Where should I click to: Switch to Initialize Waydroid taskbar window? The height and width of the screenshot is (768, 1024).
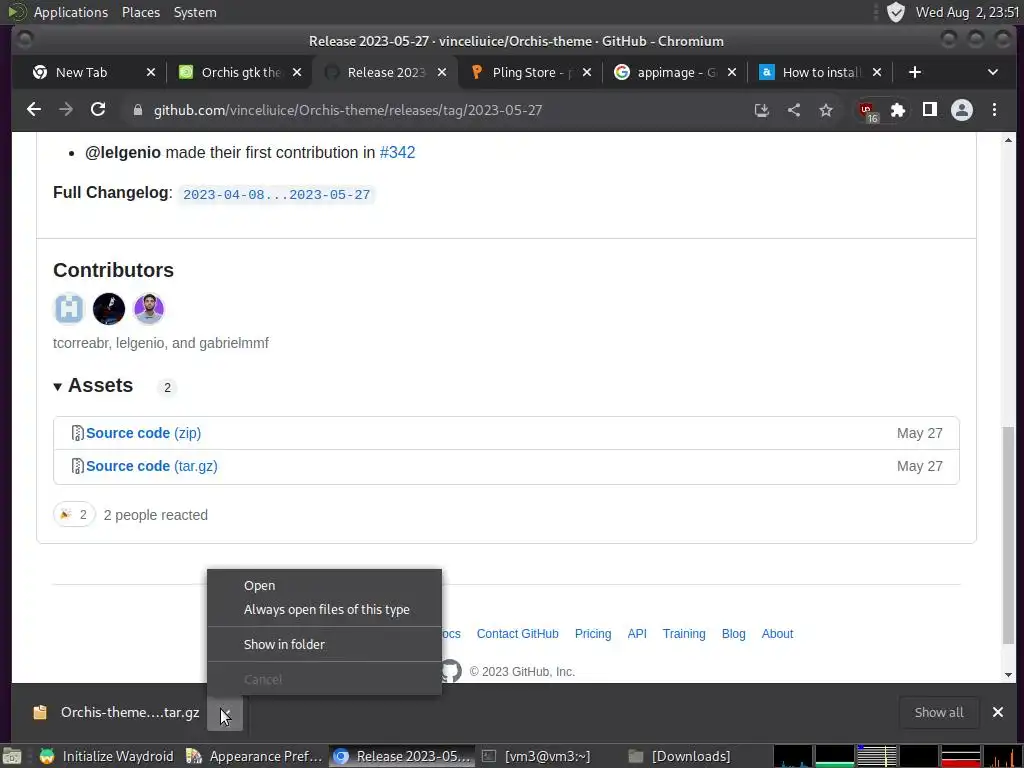click(106, 756)
